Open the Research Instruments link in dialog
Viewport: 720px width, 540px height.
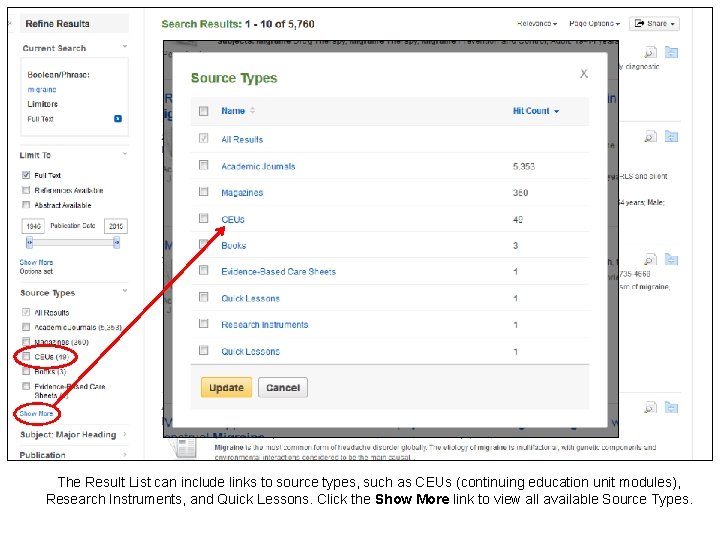tap(264, 325)
